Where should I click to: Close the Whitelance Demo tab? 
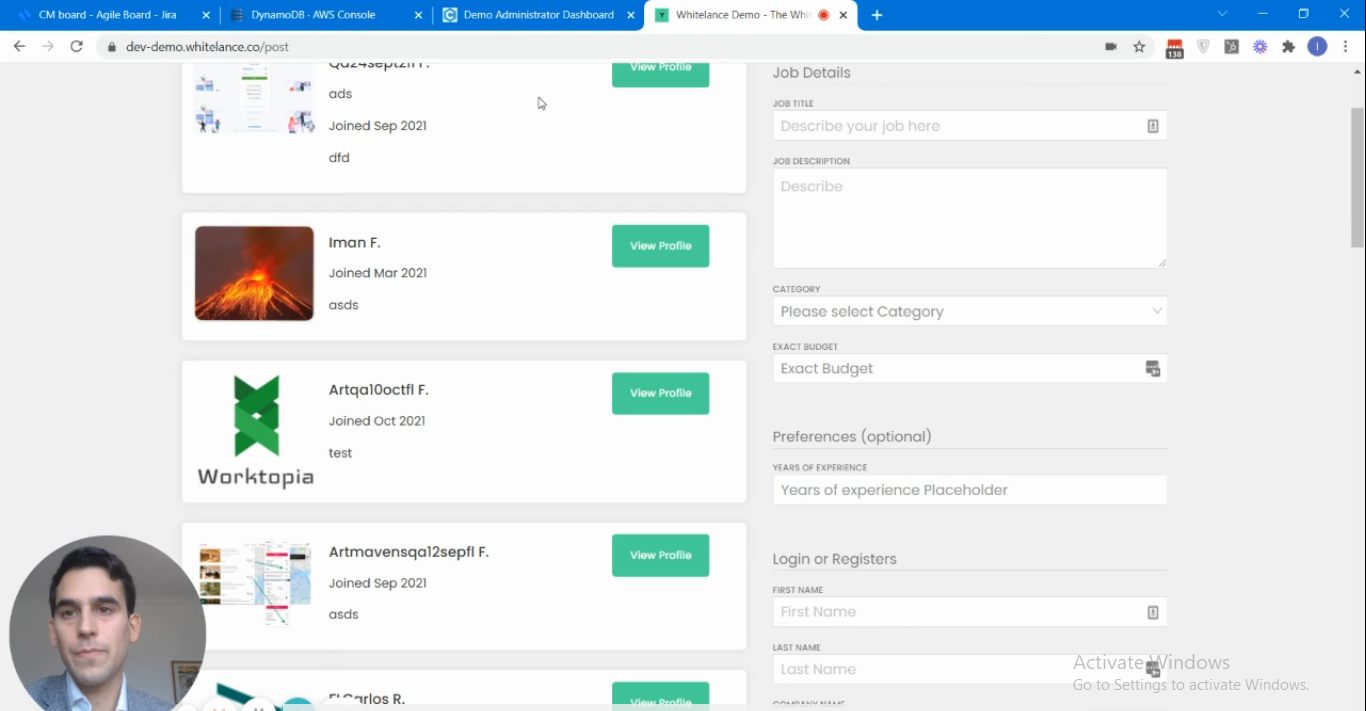(844, 15)
